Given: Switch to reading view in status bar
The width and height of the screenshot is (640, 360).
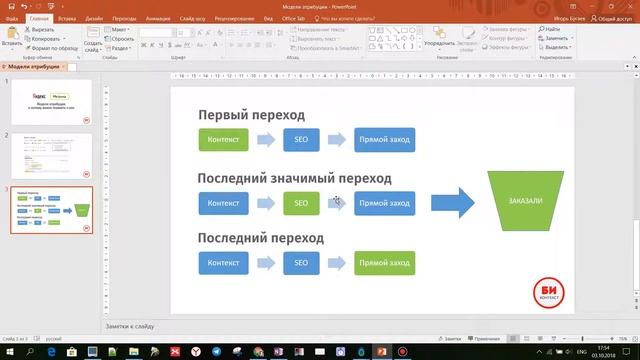Looking at the screenshot, I should 540,339.
